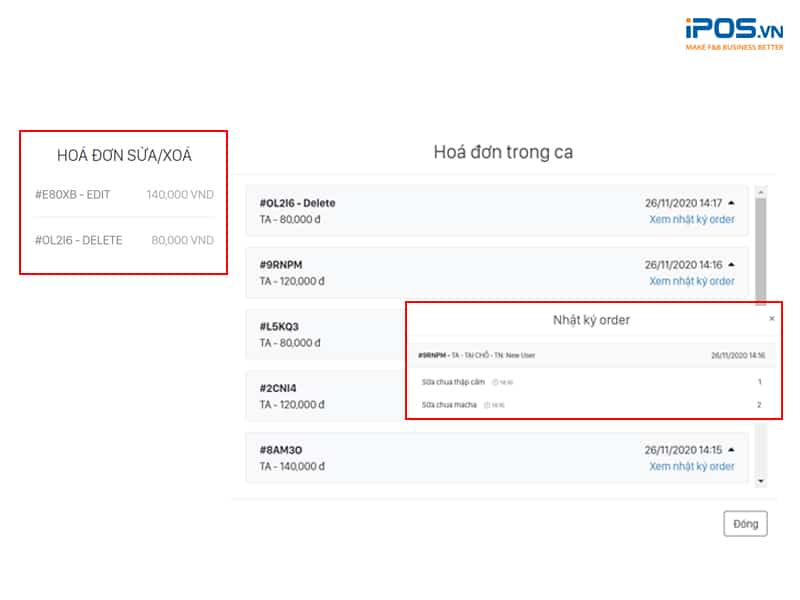Collapse the arrow next to 26/11/2020 14:17

click(731, 203)
